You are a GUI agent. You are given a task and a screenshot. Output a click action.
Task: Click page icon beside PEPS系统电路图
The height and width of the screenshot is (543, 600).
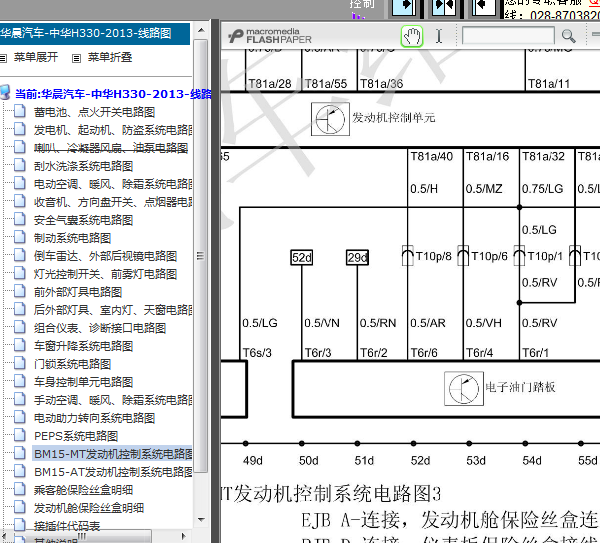pyautogui.click(x=20, y=435)
